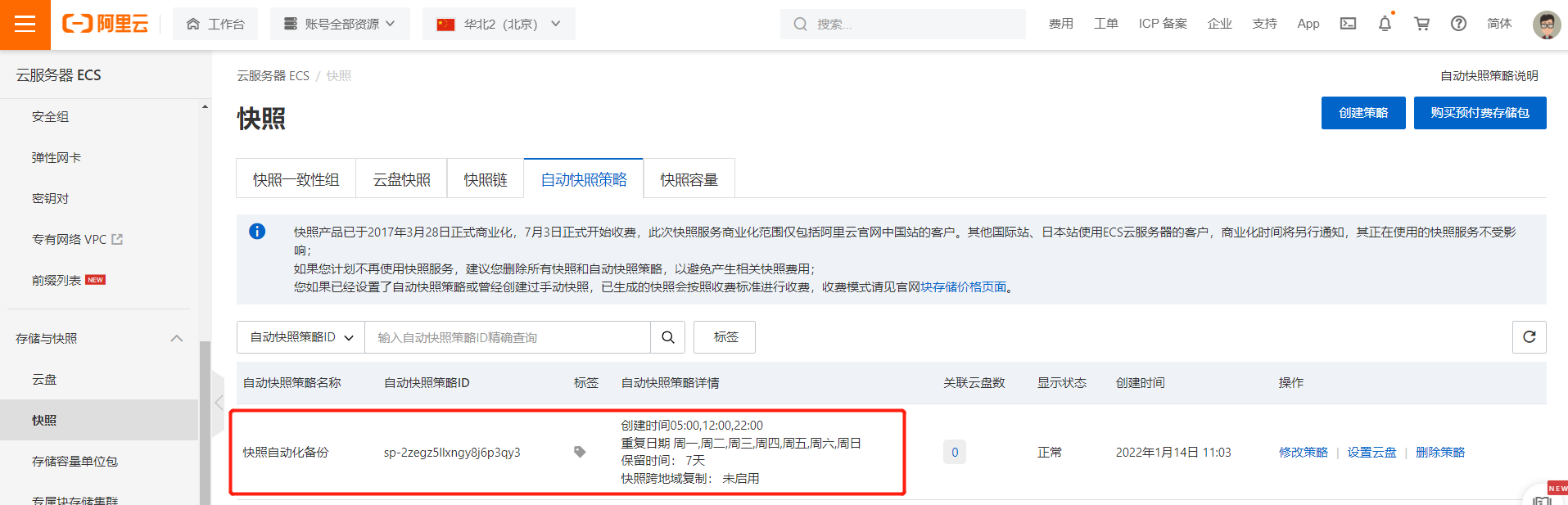Click the 标签 filter button
1568x505 pixels.
point(725,337)
